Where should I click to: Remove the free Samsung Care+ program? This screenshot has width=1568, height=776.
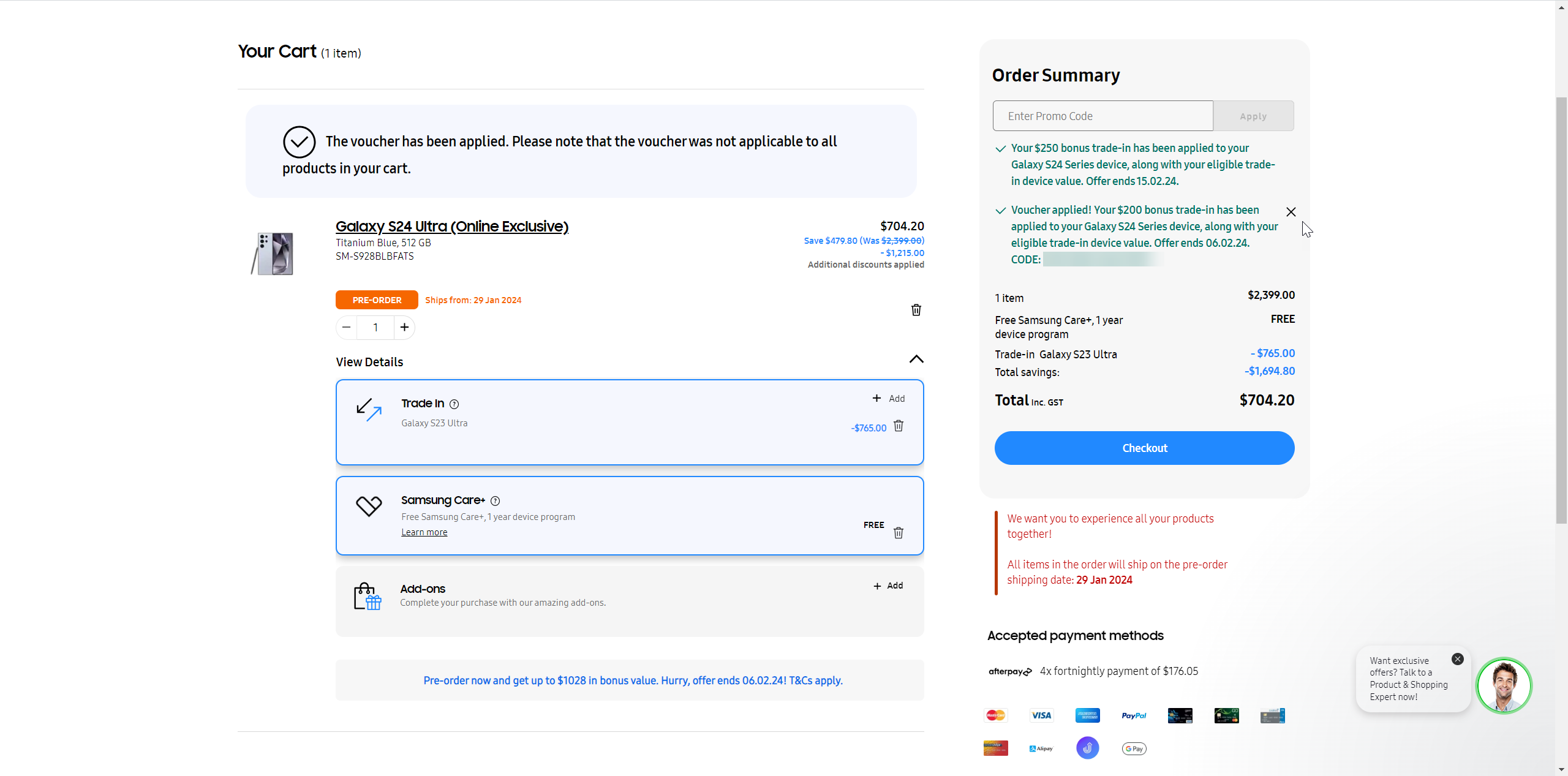pyautogui.click(x=899, y=532)
